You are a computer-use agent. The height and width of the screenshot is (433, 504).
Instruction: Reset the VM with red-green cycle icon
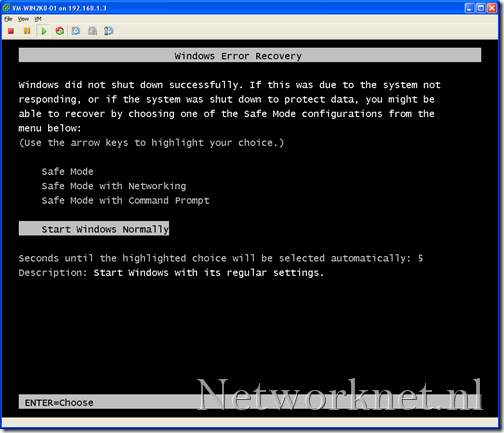point(60,31)
